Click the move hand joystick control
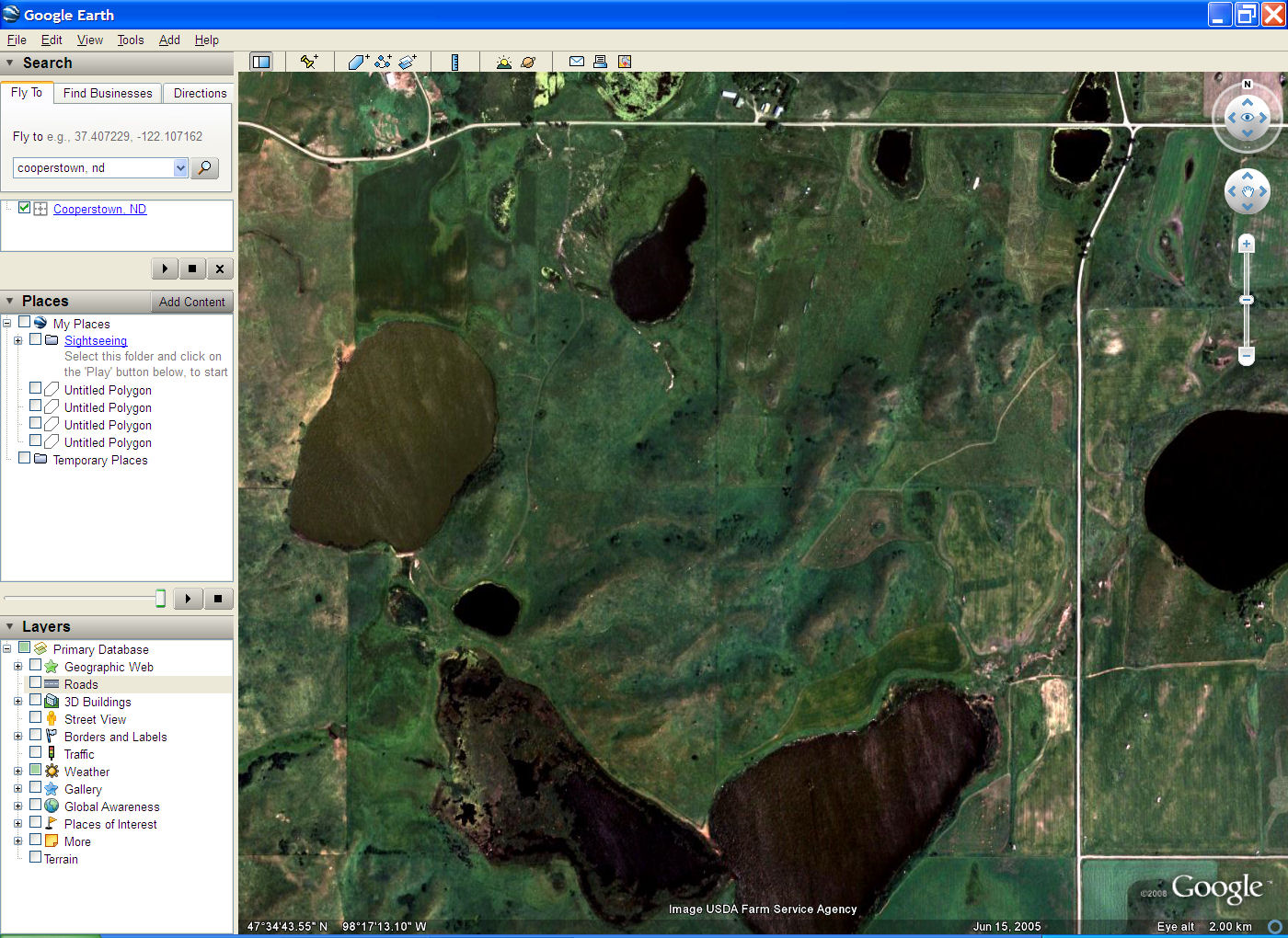Viewport: 1288px width, 938px height. pyautogui.click(x=1248, y=191)
